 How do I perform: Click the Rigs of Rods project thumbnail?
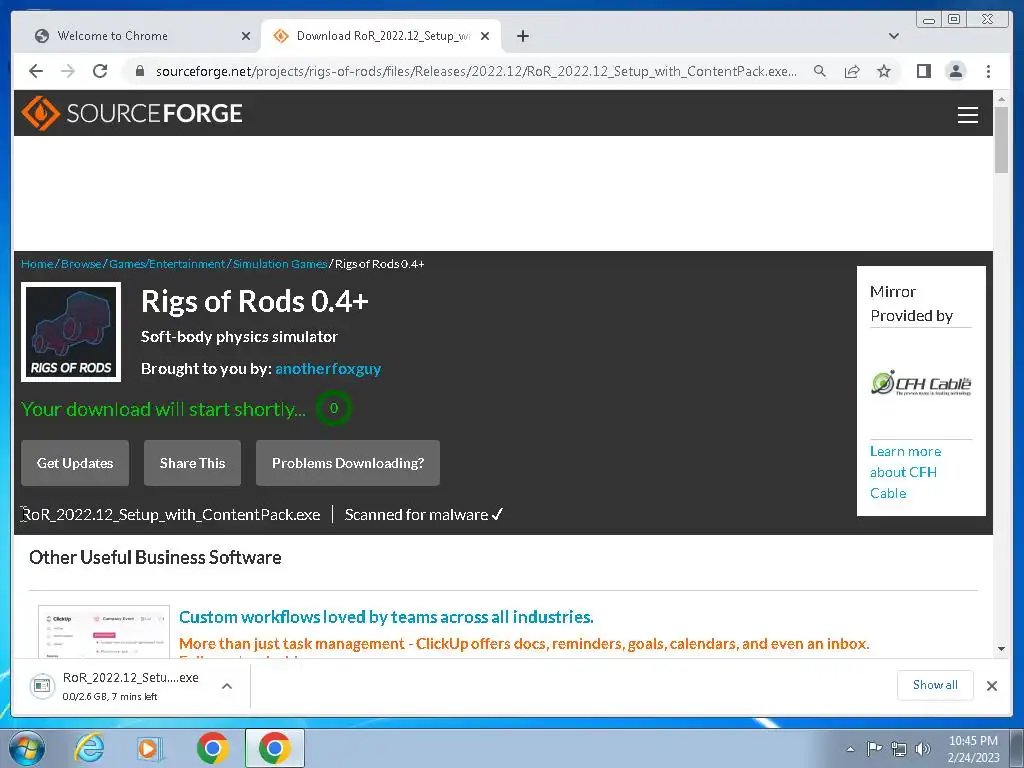click(71, 332)
